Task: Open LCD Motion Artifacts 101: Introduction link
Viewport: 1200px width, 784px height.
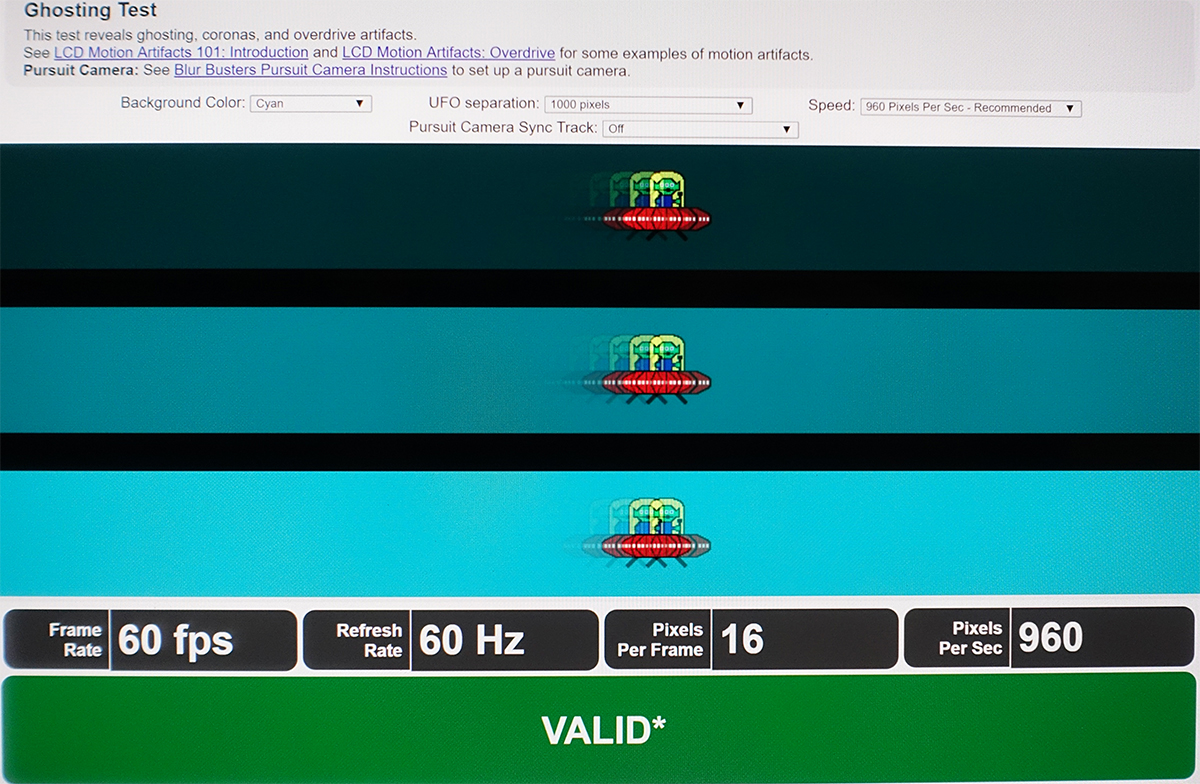Action: (181, 52)
